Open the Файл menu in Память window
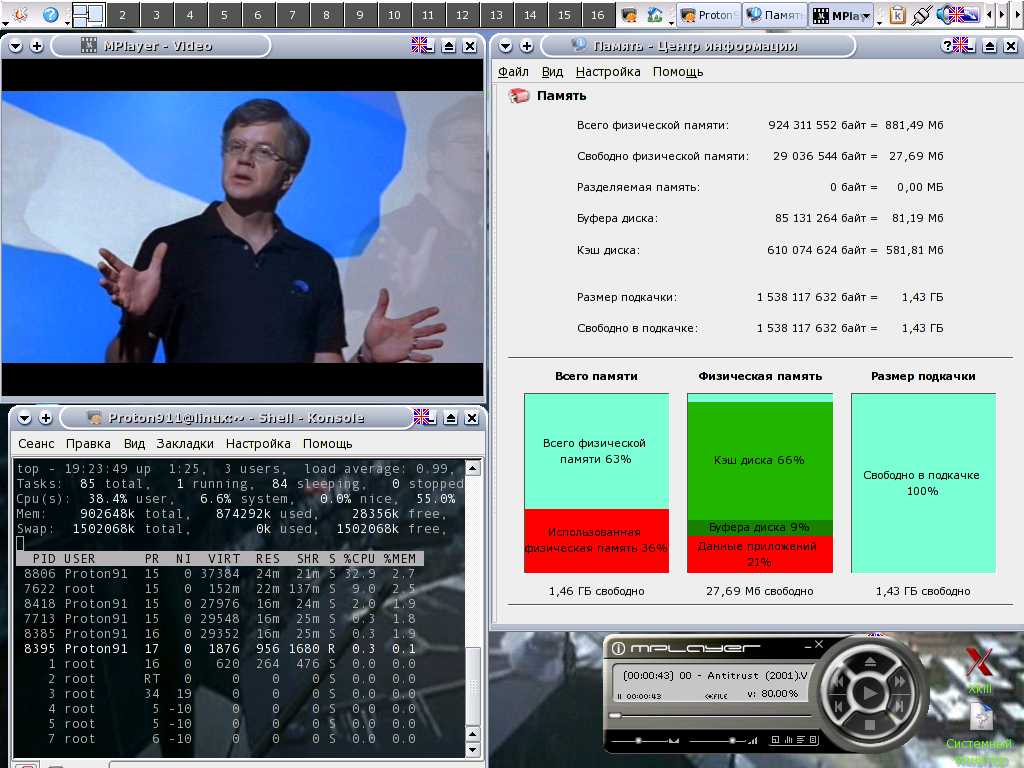This screenshot has width=1024, height=768. tap(513, 72)
